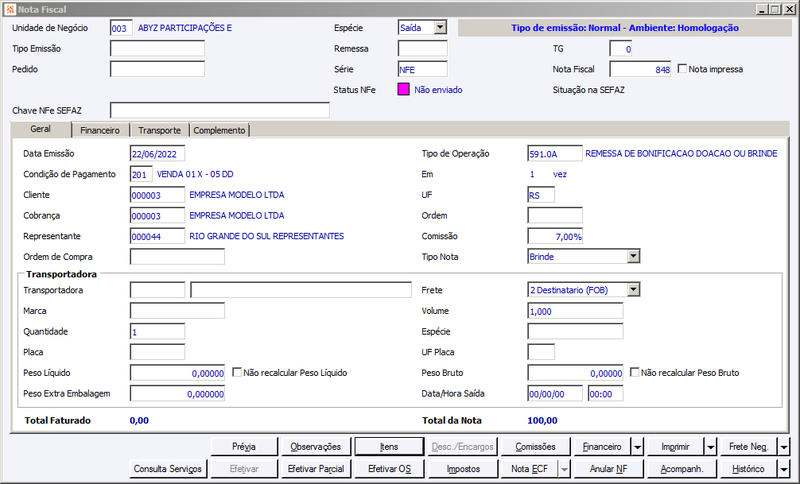Click the Ordem de Compra field

tap(177, 257)
